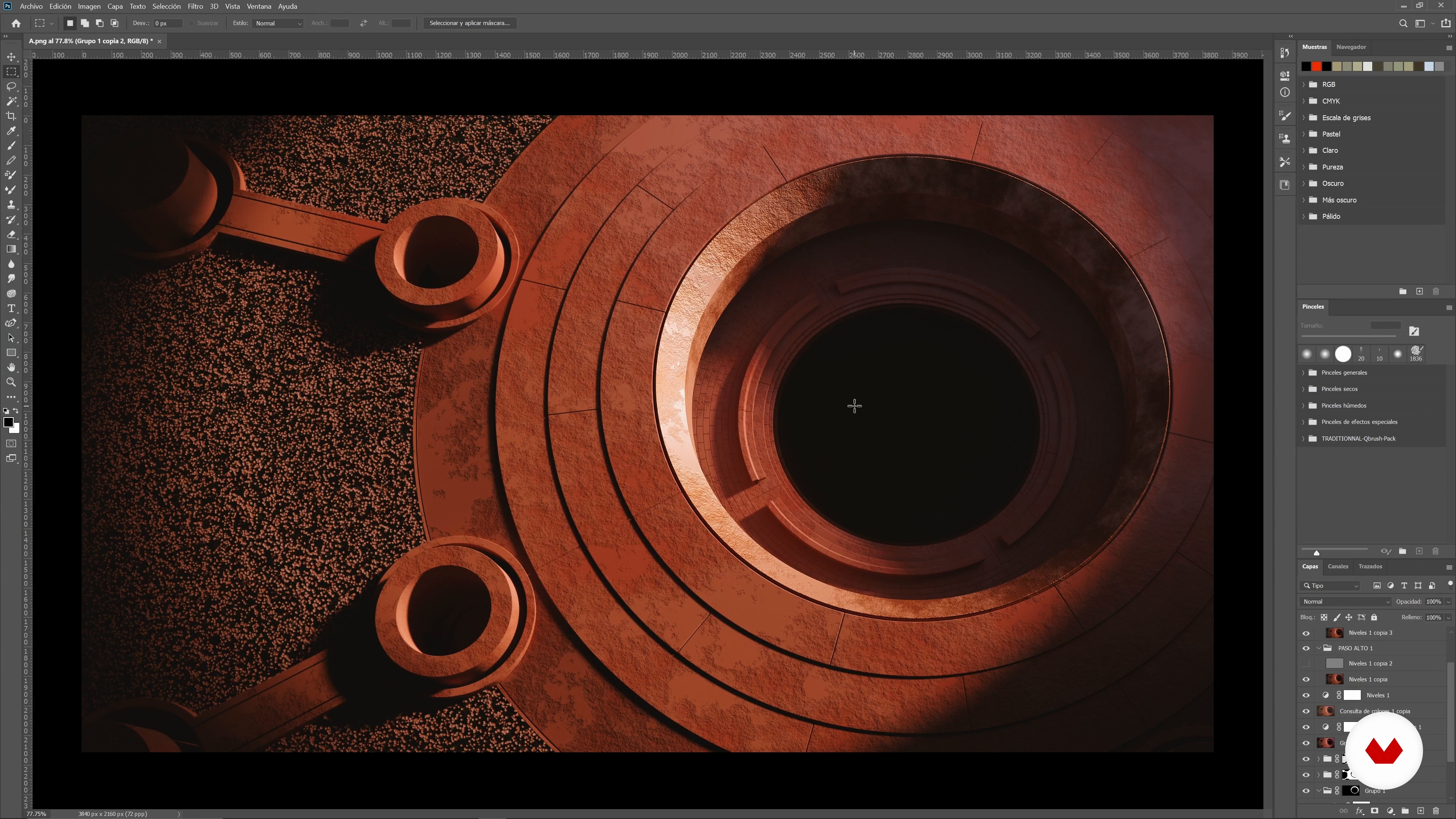Screen dimensions: 1456x819
Task: Switch to the Canales tab
Action: (x=1338, y=566)
